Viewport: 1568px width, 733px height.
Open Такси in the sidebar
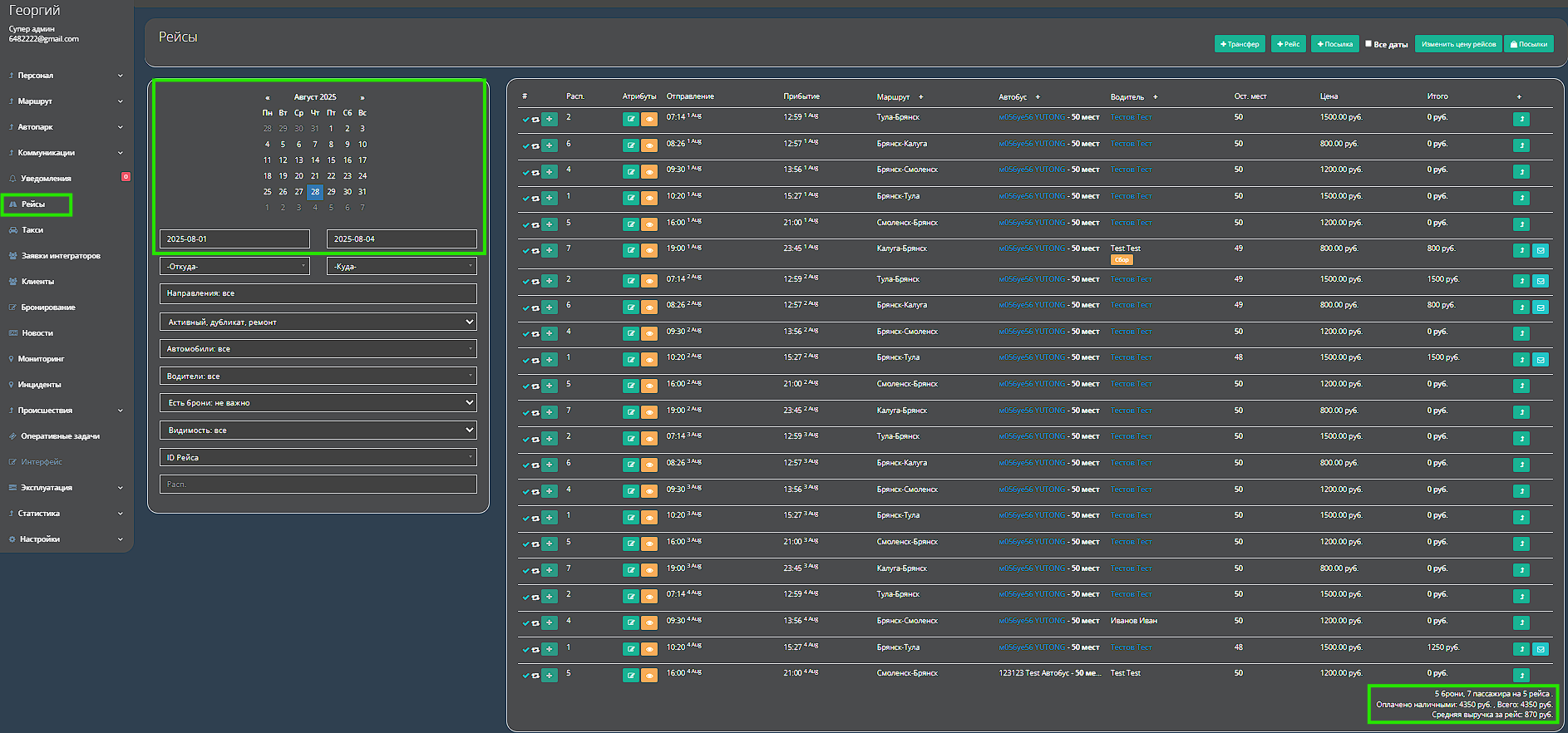click(x=32, y=230)
